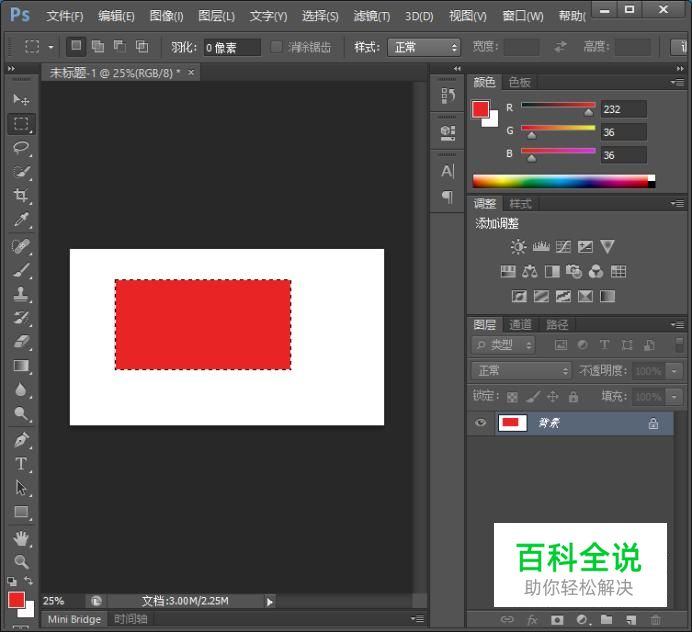Image resolution: width=692 pixels, height=632 pixels.
Task: Select the Brush tool
Action: coord(21,270)
